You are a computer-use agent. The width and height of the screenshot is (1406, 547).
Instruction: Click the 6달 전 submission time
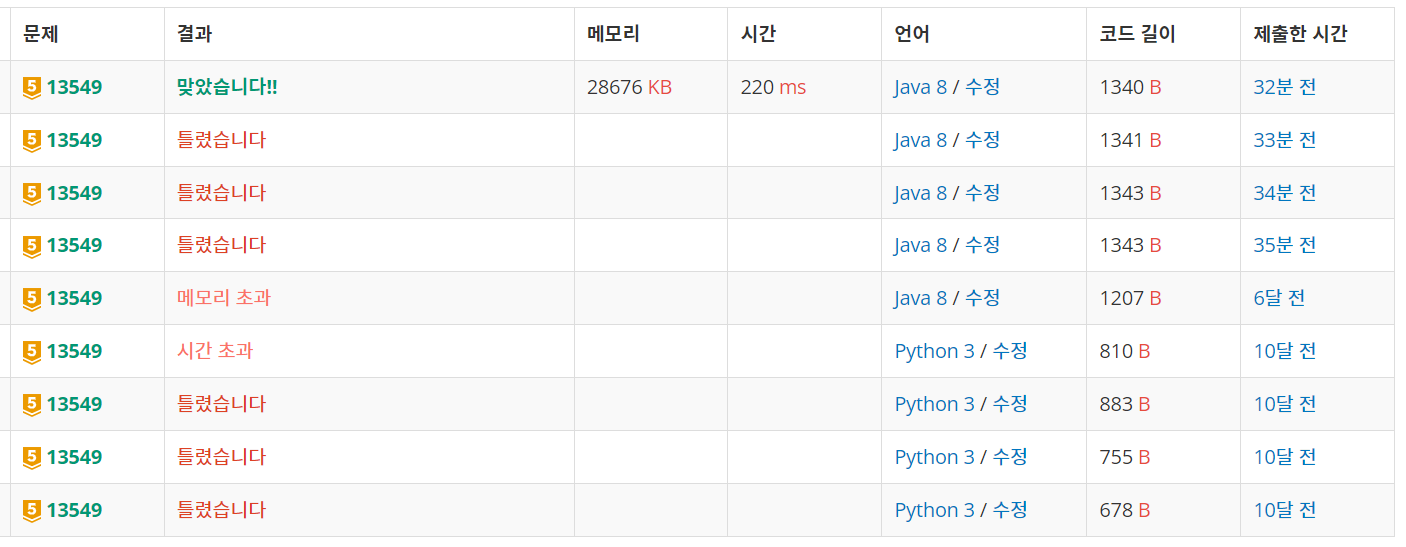click(1279, 298)
